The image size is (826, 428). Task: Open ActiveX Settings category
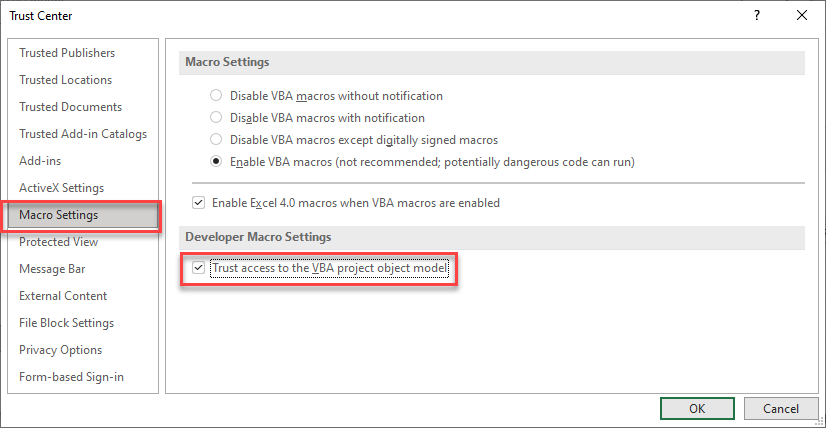point(62,188)
